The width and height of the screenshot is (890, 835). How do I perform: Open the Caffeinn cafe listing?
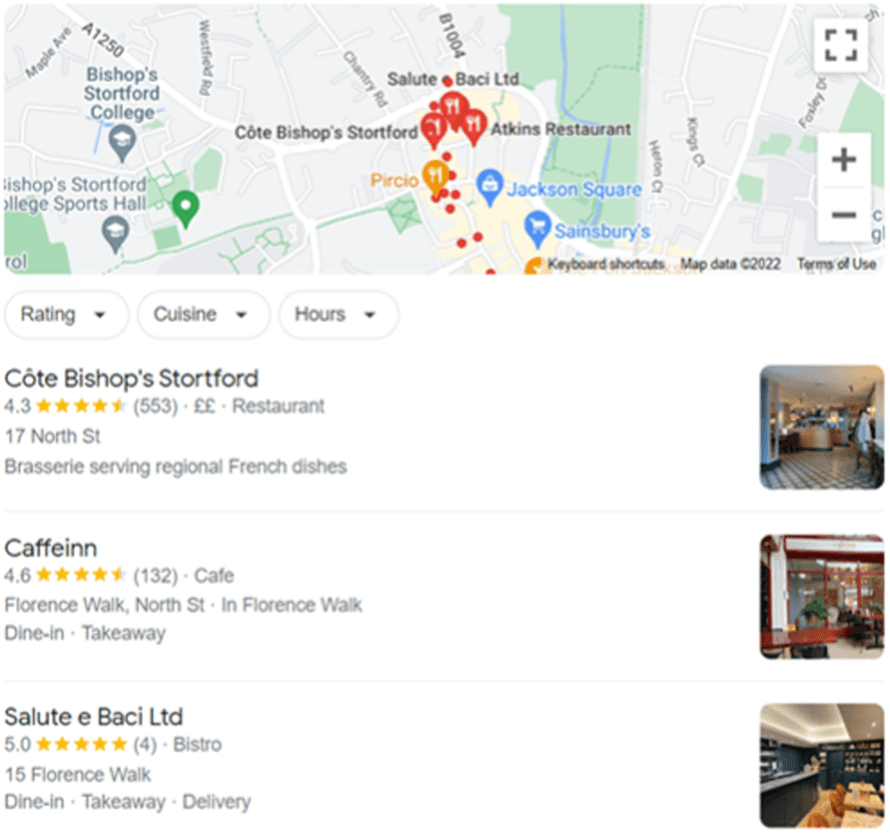point(51,548)
